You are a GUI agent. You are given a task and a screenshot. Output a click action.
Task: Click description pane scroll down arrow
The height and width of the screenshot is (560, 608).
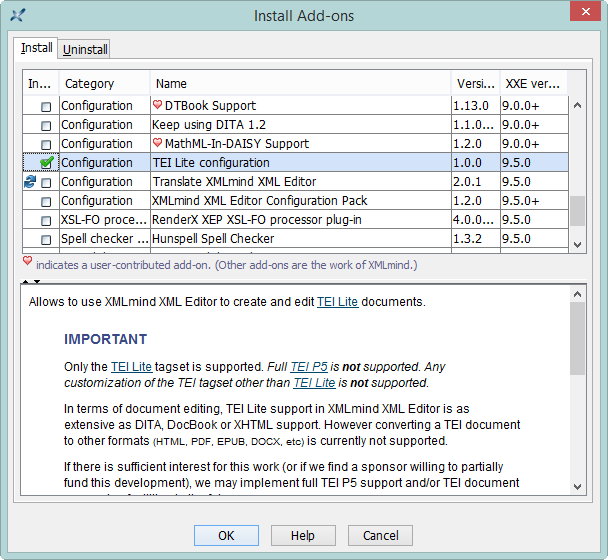click(x=577, y=486)
